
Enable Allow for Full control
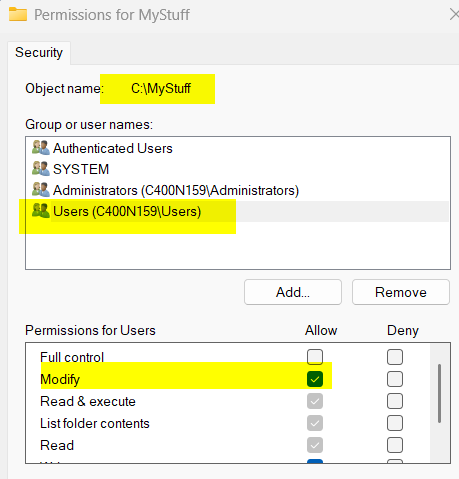coord(315,357)
